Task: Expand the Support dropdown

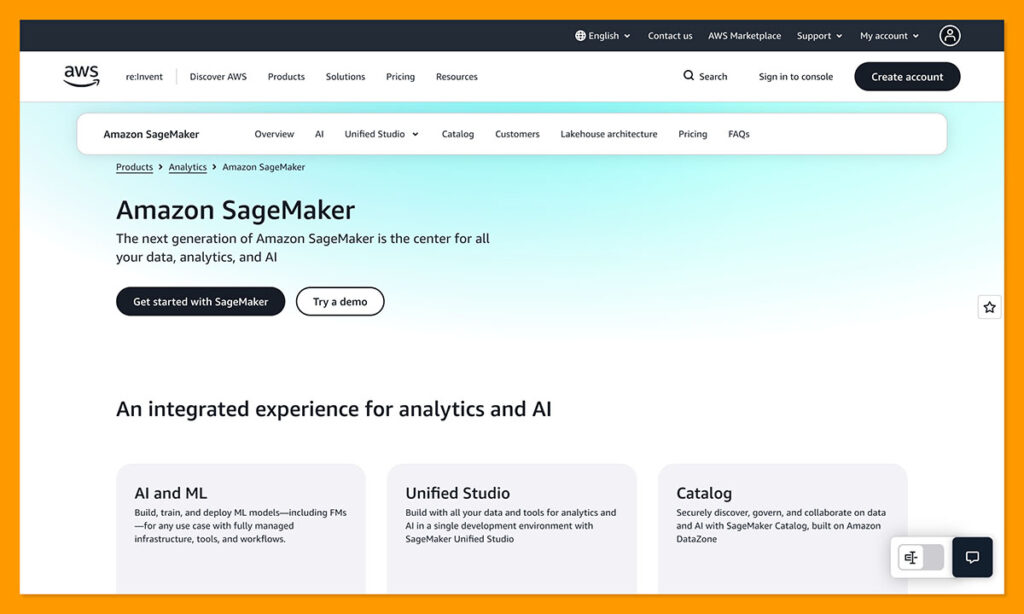Action: pos(820,36)
